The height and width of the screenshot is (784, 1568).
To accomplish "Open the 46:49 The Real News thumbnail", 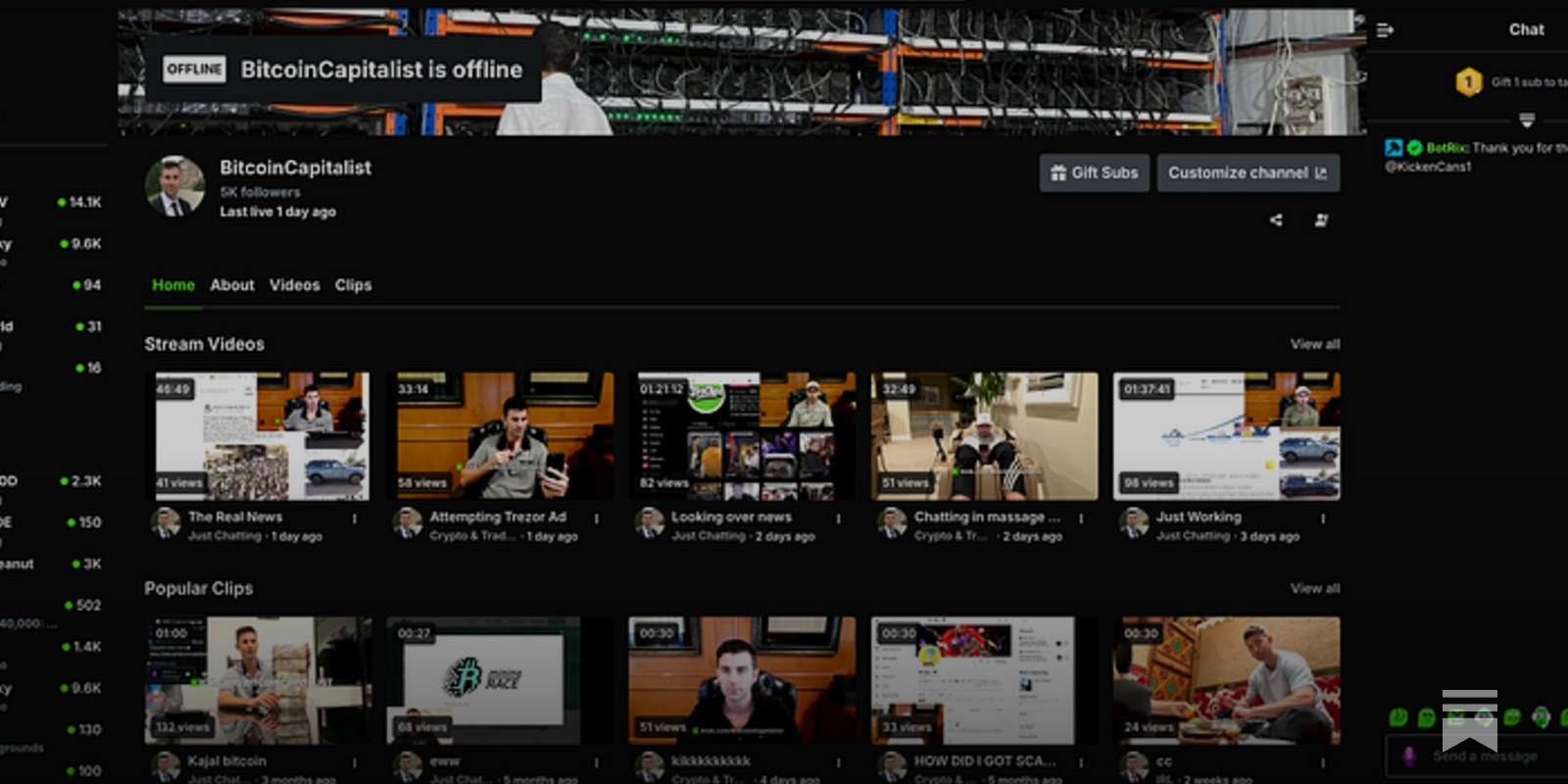I will [258, 436].
